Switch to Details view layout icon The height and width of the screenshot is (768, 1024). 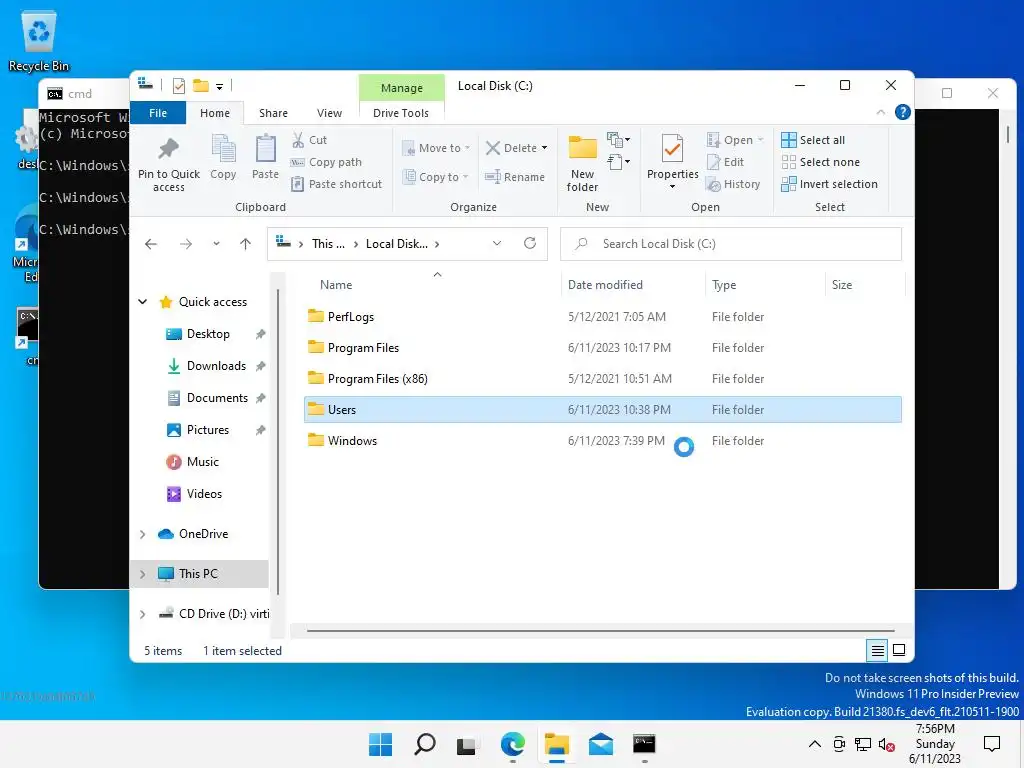pos(877,650)
